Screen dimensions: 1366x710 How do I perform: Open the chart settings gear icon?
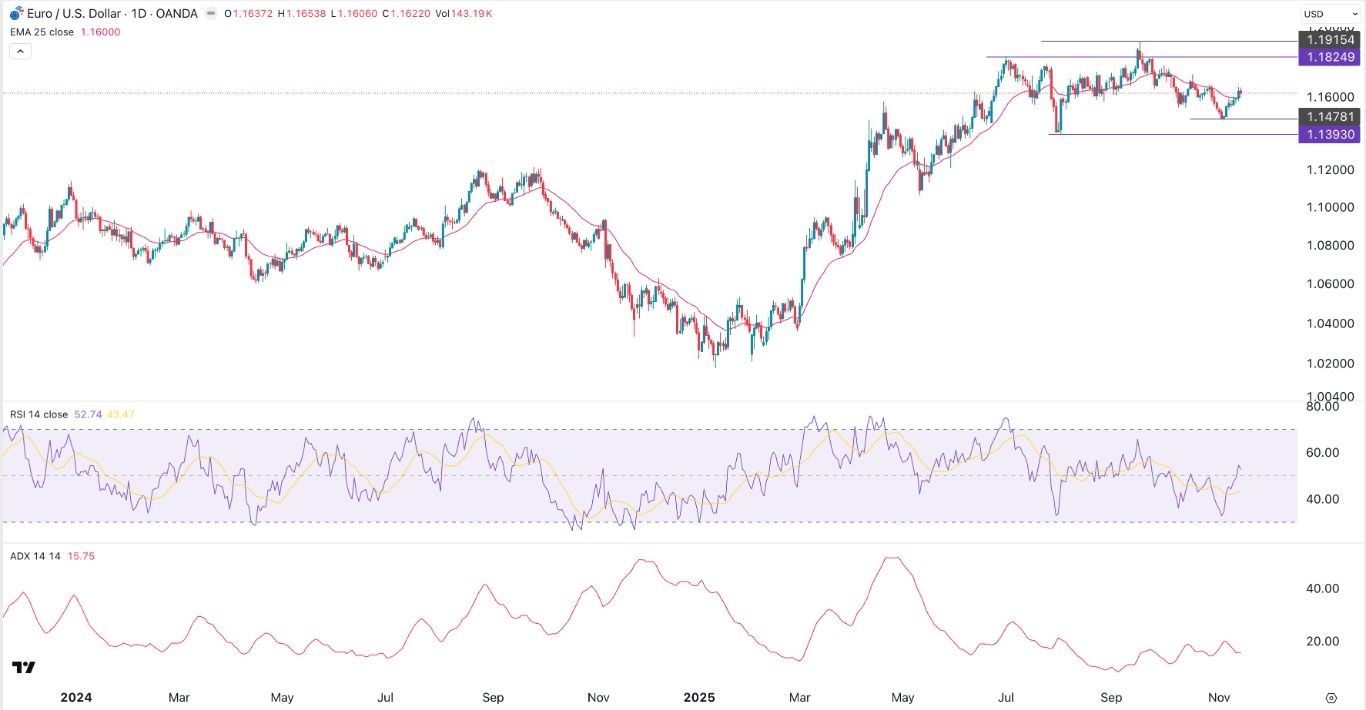(x=1331, y=698)
